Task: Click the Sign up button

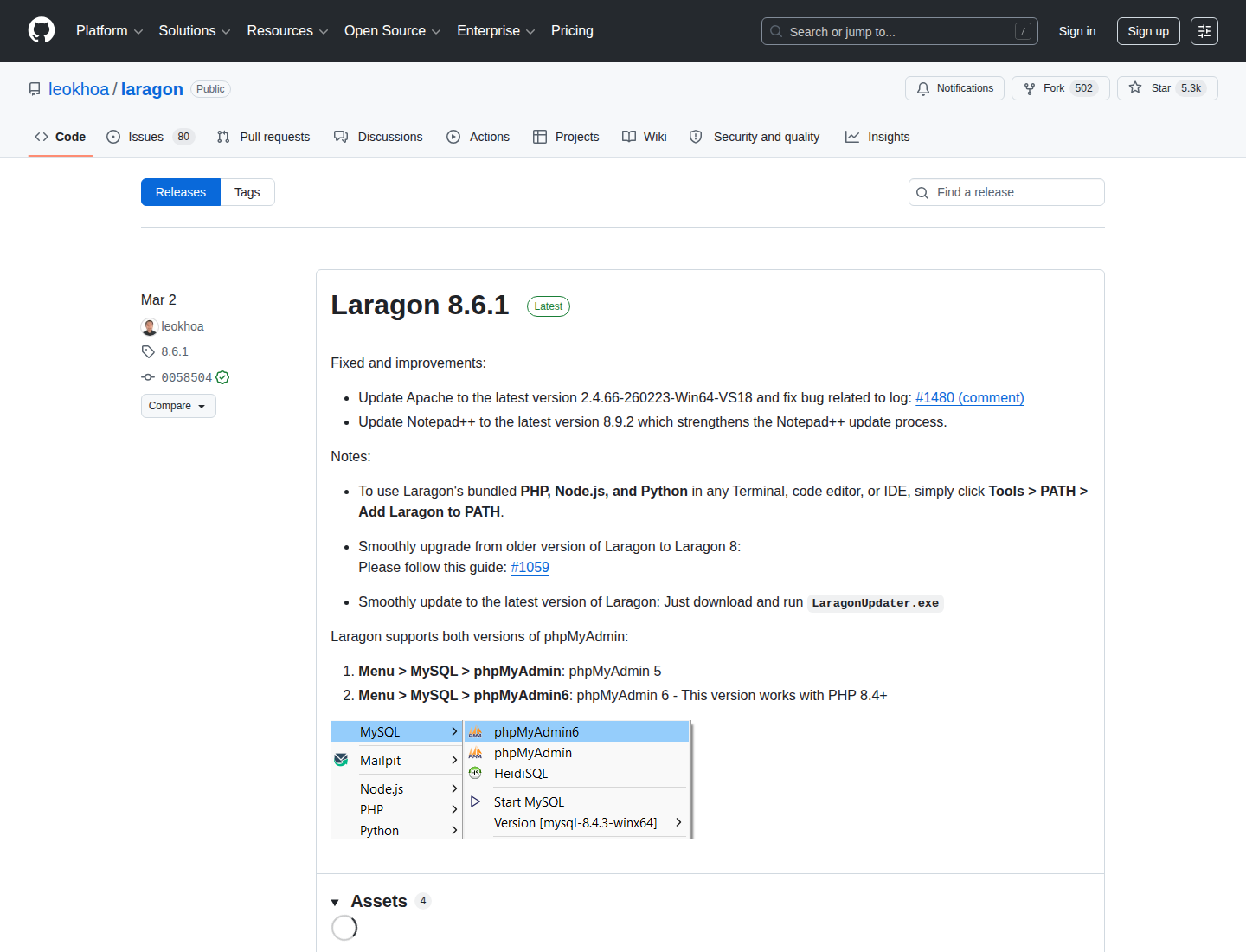Action: [1148, 31]
